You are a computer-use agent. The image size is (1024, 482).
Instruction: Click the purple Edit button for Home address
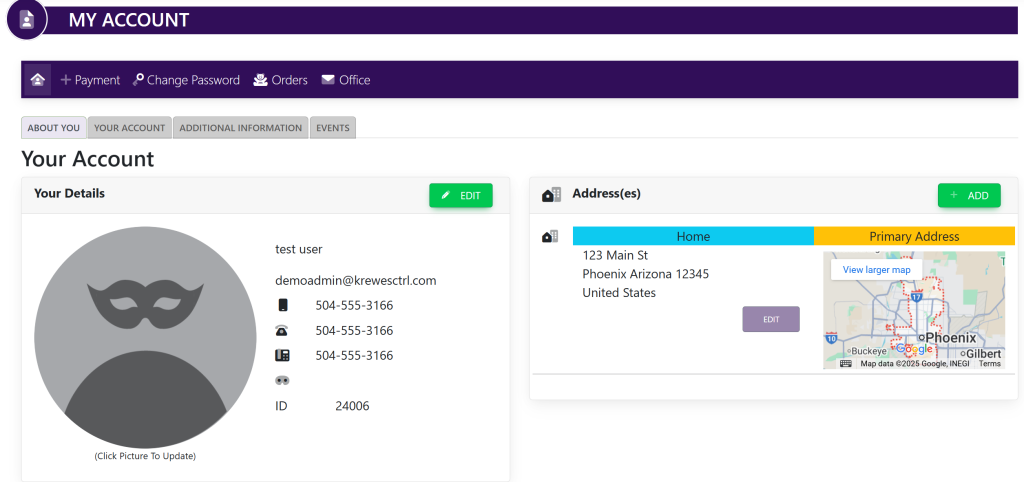(771, 319)
